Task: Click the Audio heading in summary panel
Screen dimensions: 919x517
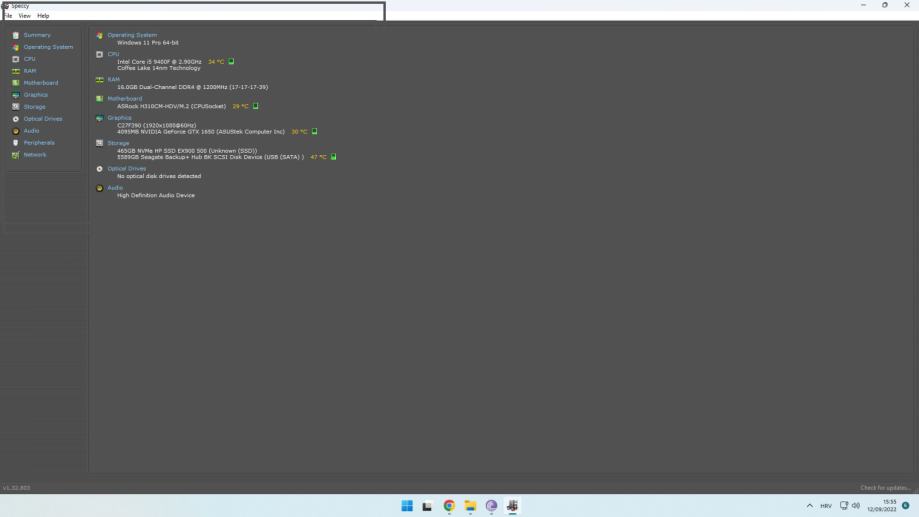Action: 115,188
